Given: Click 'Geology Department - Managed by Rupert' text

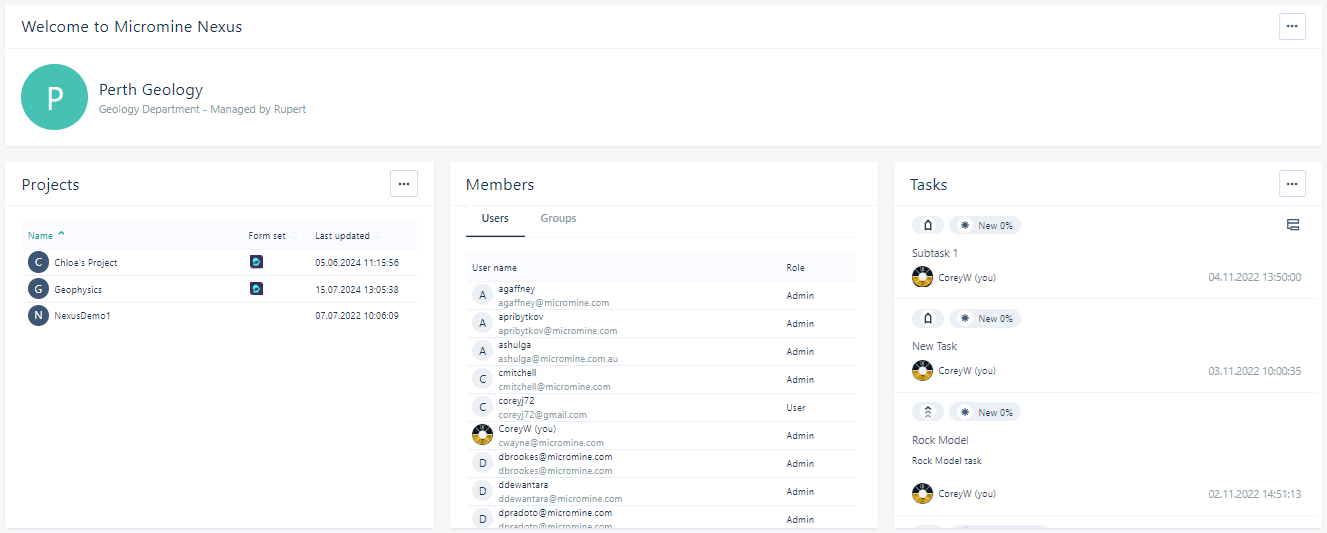Looking at the screenshot, I should click(202, 109).
